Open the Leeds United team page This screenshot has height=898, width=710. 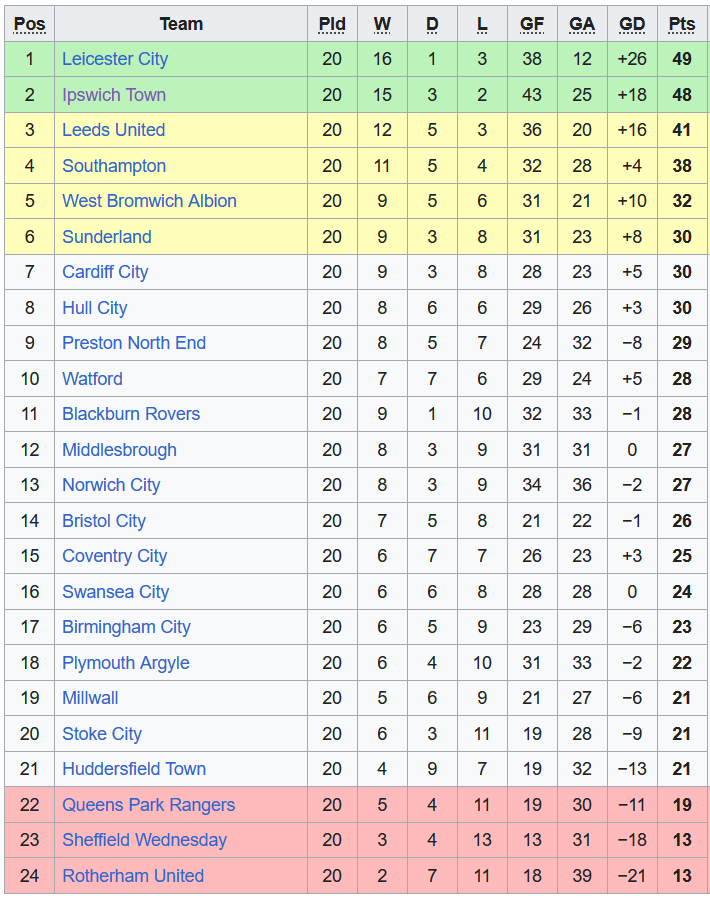click(113, 130)
